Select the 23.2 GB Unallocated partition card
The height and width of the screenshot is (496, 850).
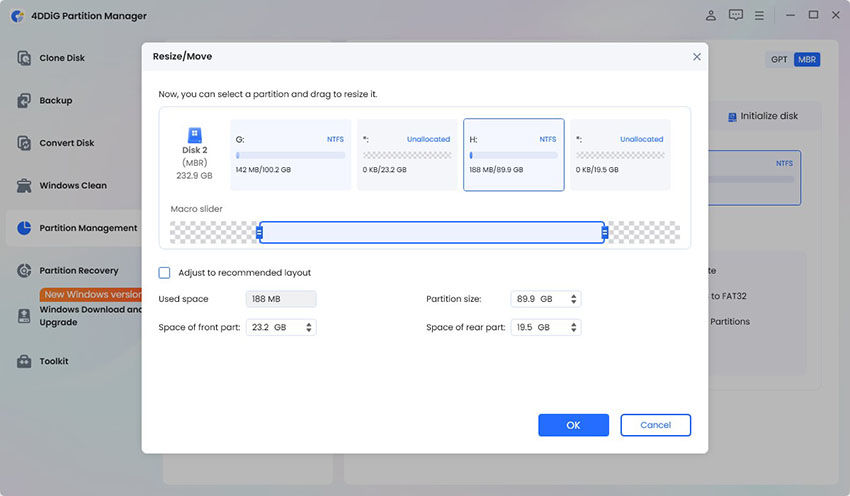click(x=407, y=154)
